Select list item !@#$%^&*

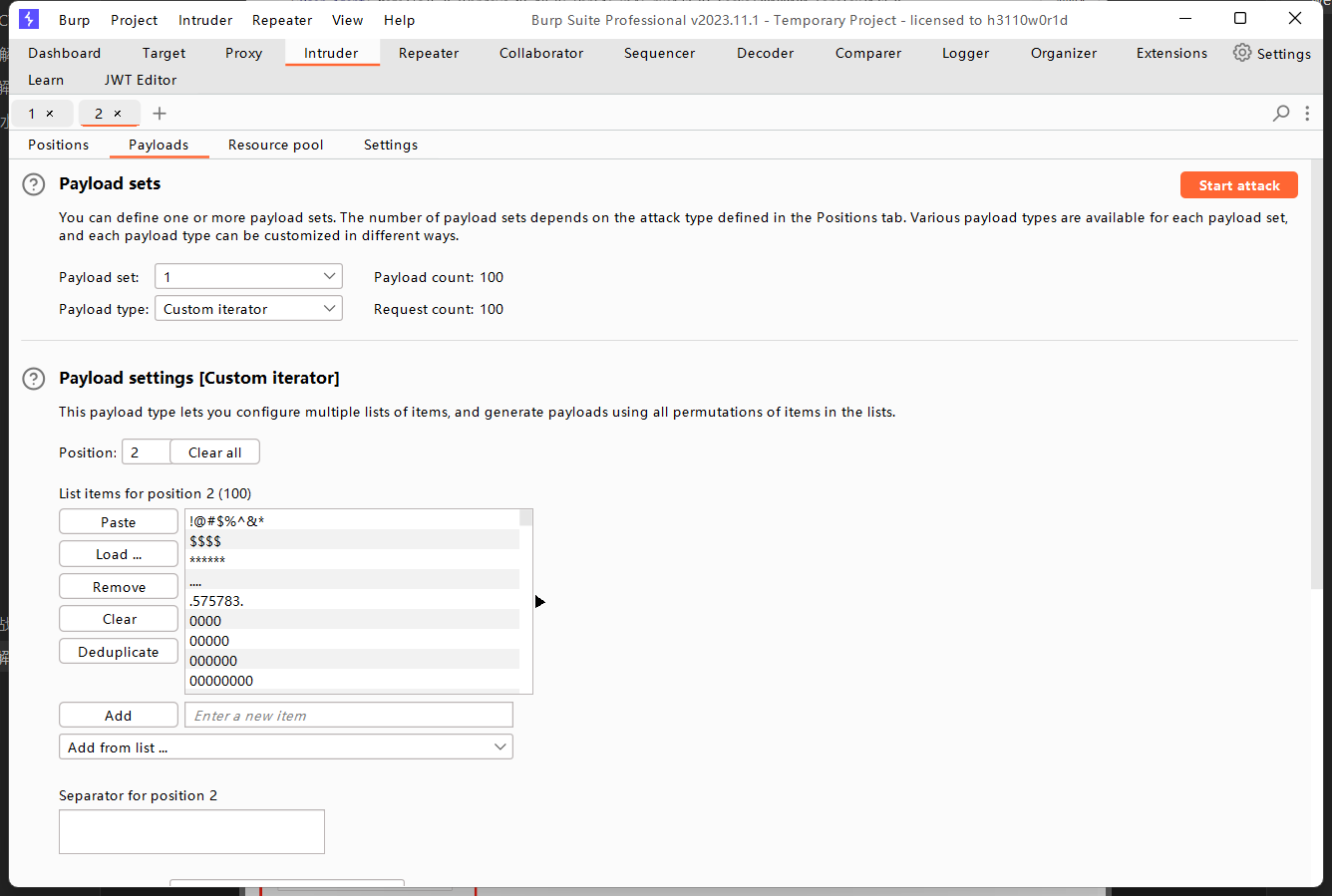353,520
